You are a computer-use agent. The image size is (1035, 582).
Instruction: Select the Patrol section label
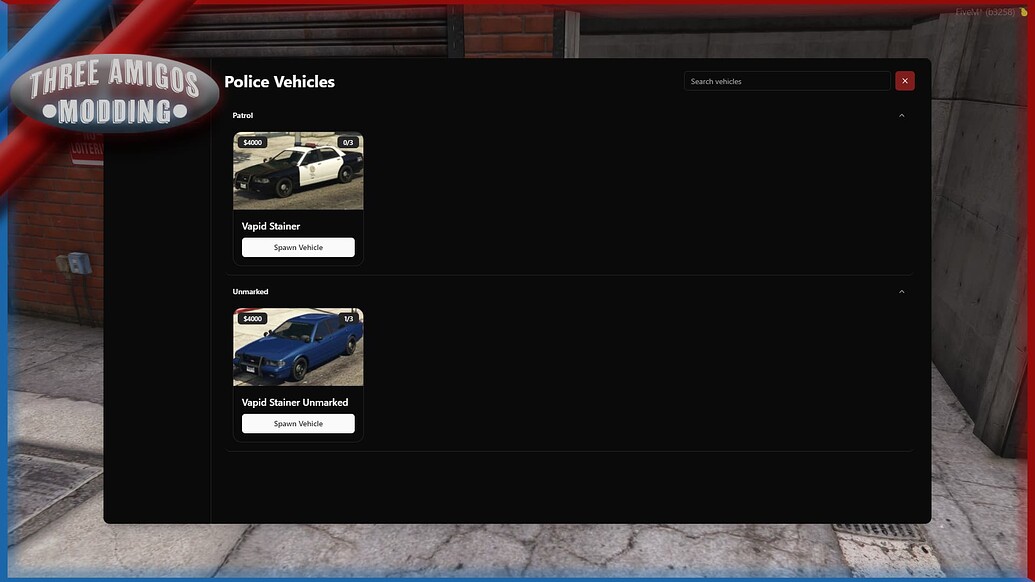pyautogui.click(x=243, y=114)
